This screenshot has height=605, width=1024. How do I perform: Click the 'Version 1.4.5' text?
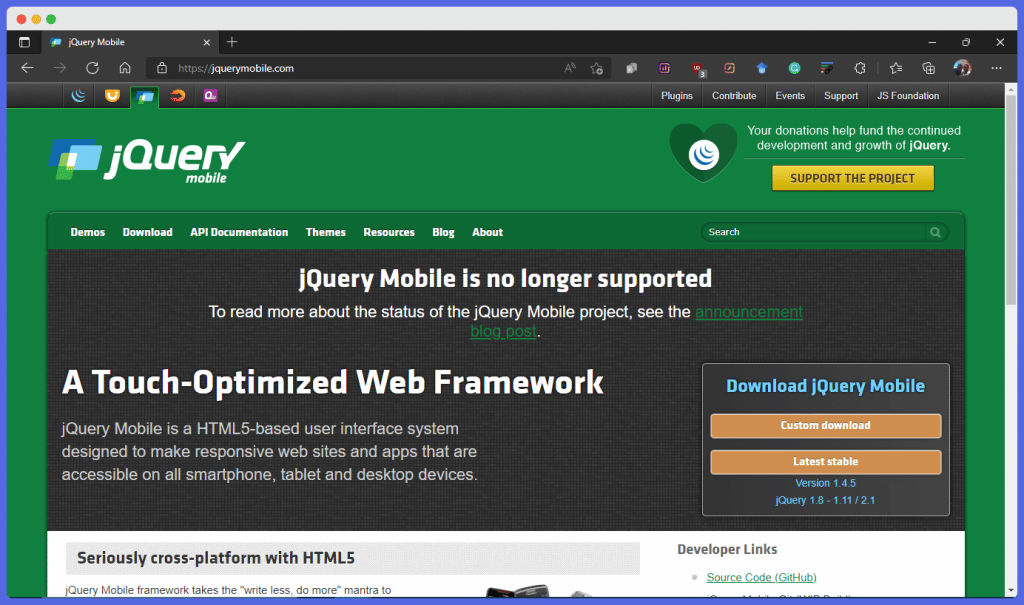point(825,483)
